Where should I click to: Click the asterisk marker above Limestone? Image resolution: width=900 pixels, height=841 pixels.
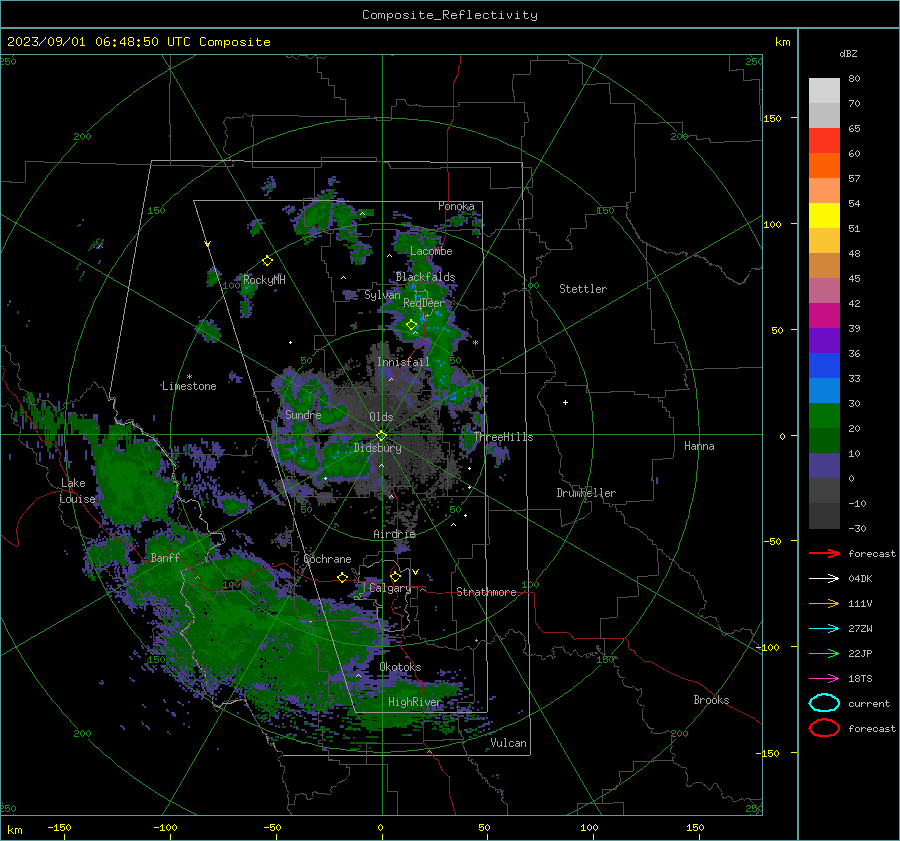pos(189,377)
